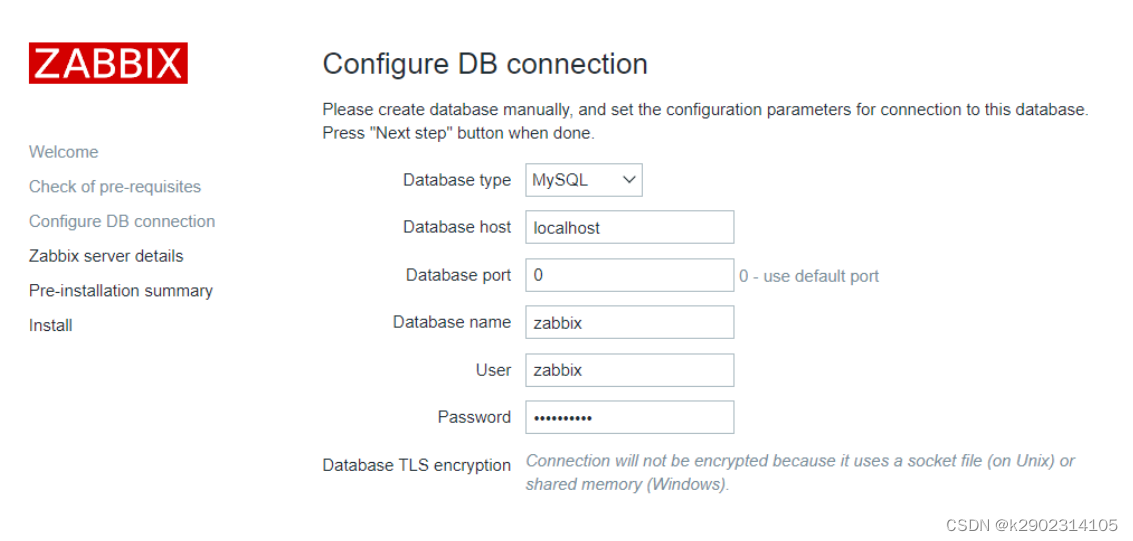Click the Database TLS encryption label

417,466
